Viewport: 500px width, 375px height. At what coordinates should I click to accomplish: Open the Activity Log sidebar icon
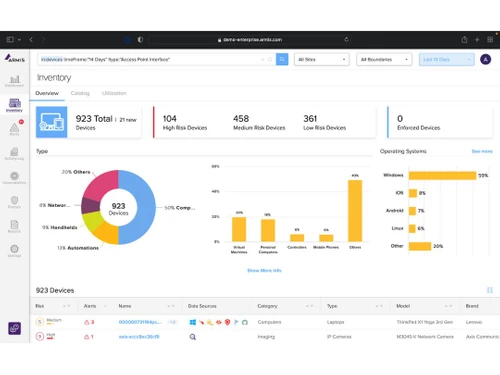pos(14,154)
